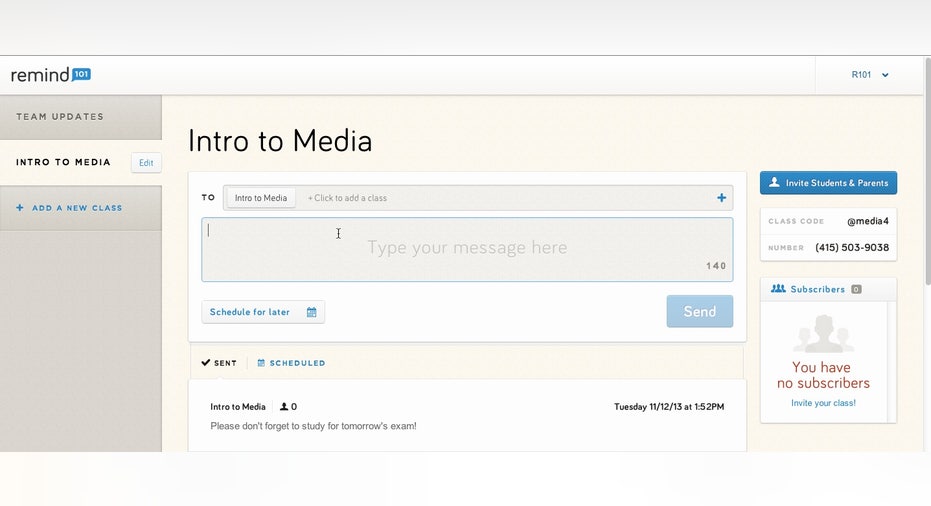Click the Invite Students & Parents button
931x506 pixels.
(x=828, y=183)
